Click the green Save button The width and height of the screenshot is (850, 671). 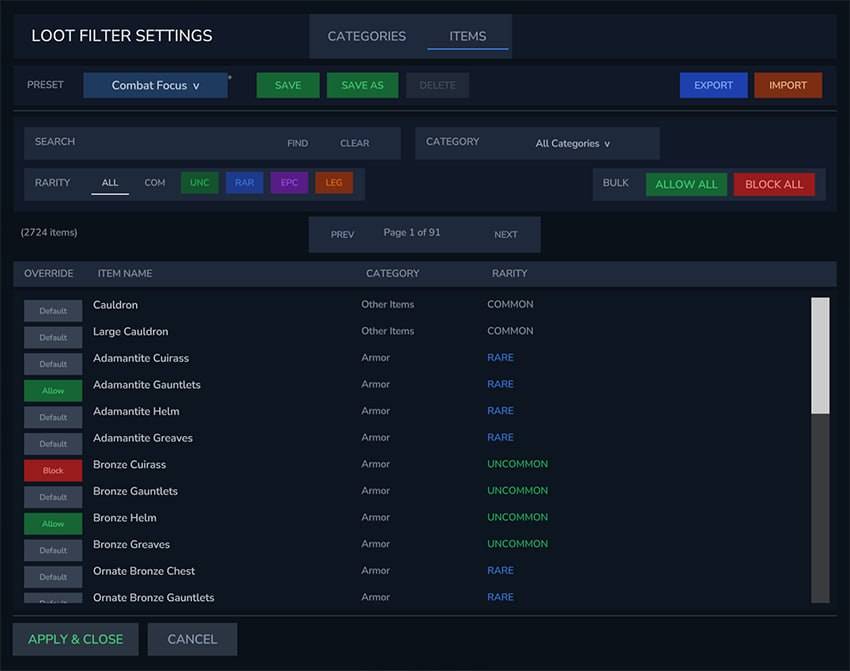coord(288,86)
